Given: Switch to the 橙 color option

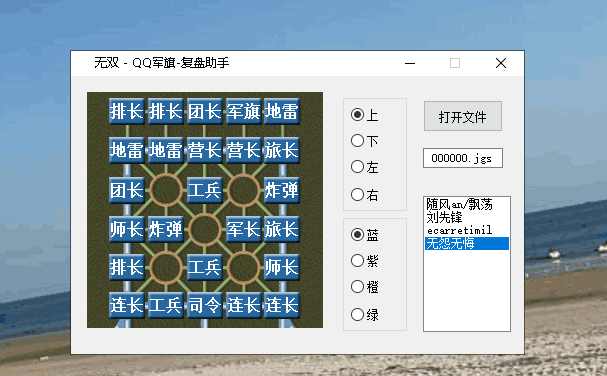Looking at the screenshot, I should point(364,287).
